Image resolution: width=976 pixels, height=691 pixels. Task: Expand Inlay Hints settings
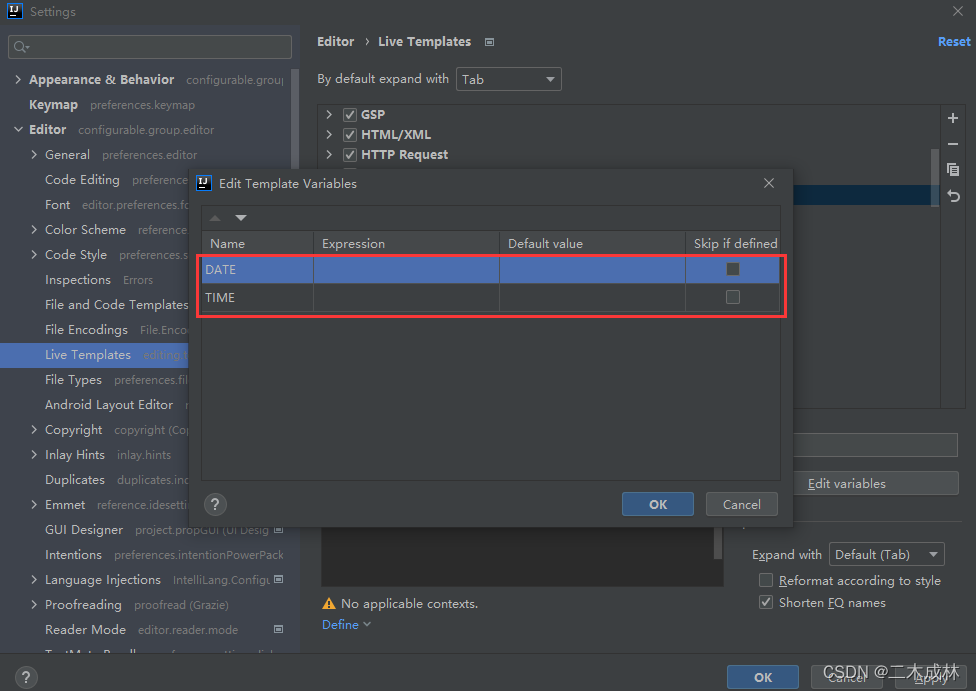34,454
